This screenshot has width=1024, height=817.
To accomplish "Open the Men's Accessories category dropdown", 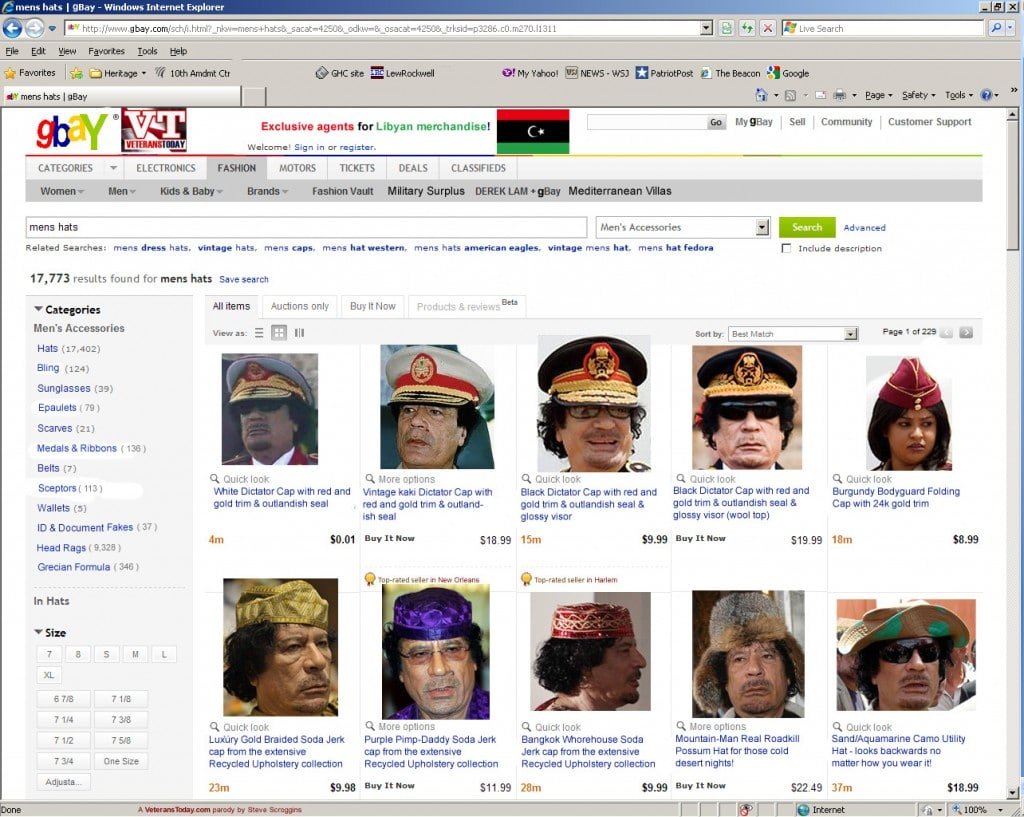I will 762,227.
